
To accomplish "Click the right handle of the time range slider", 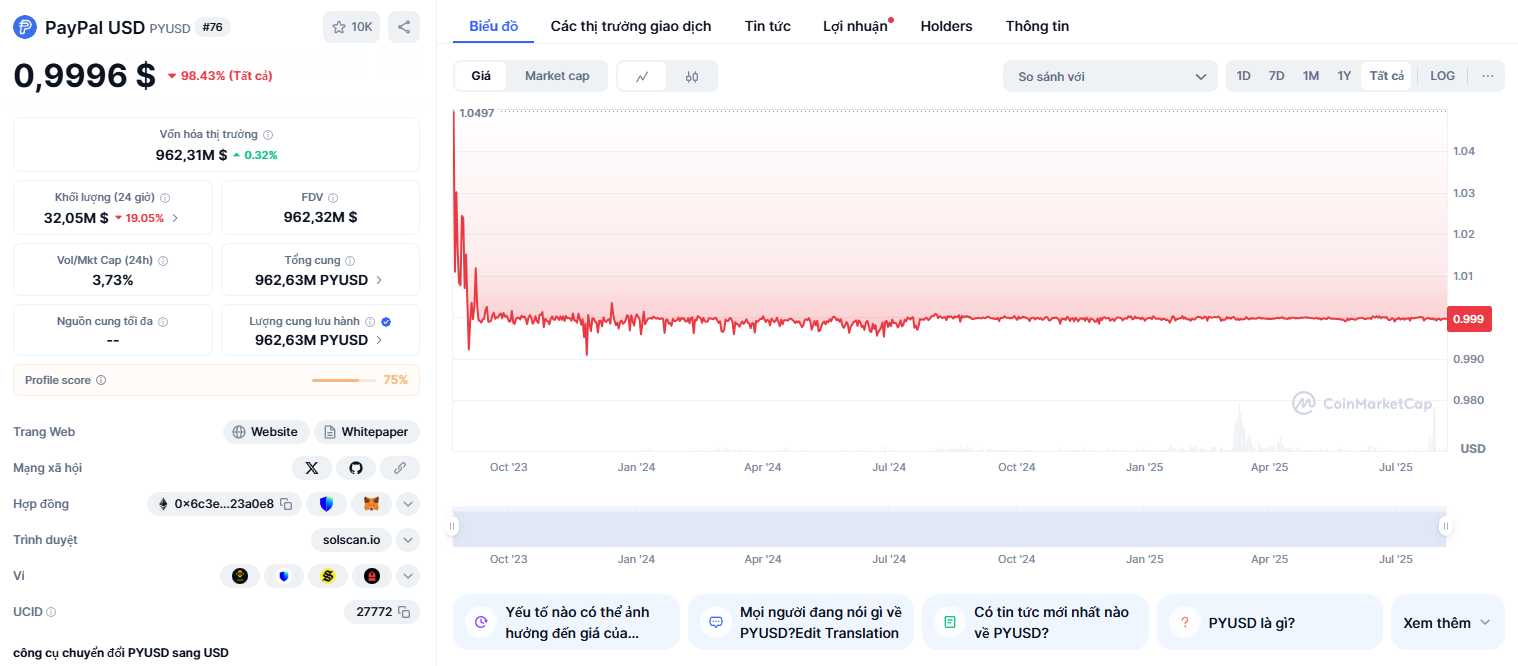I will point(1445,526).
